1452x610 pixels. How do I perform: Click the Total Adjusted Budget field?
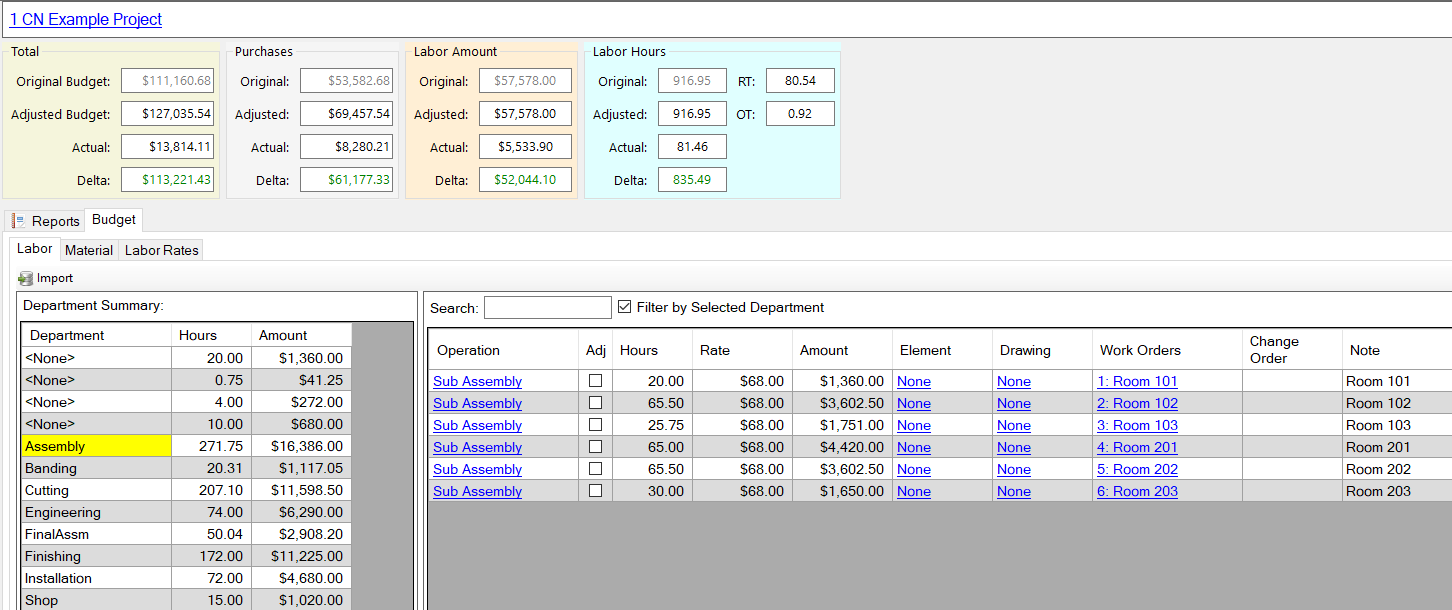(167, 114)
